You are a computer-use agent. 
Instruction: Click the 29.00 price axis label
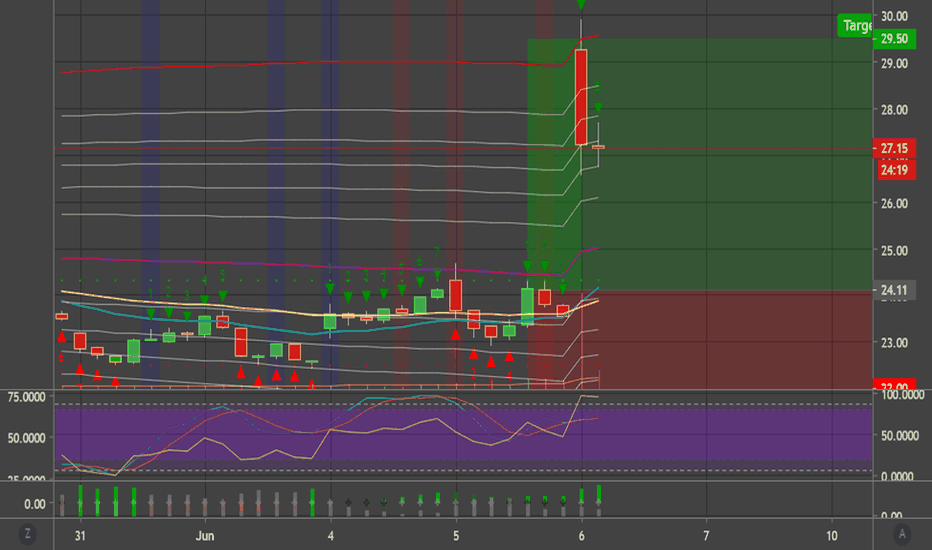[x=894, y=63]
